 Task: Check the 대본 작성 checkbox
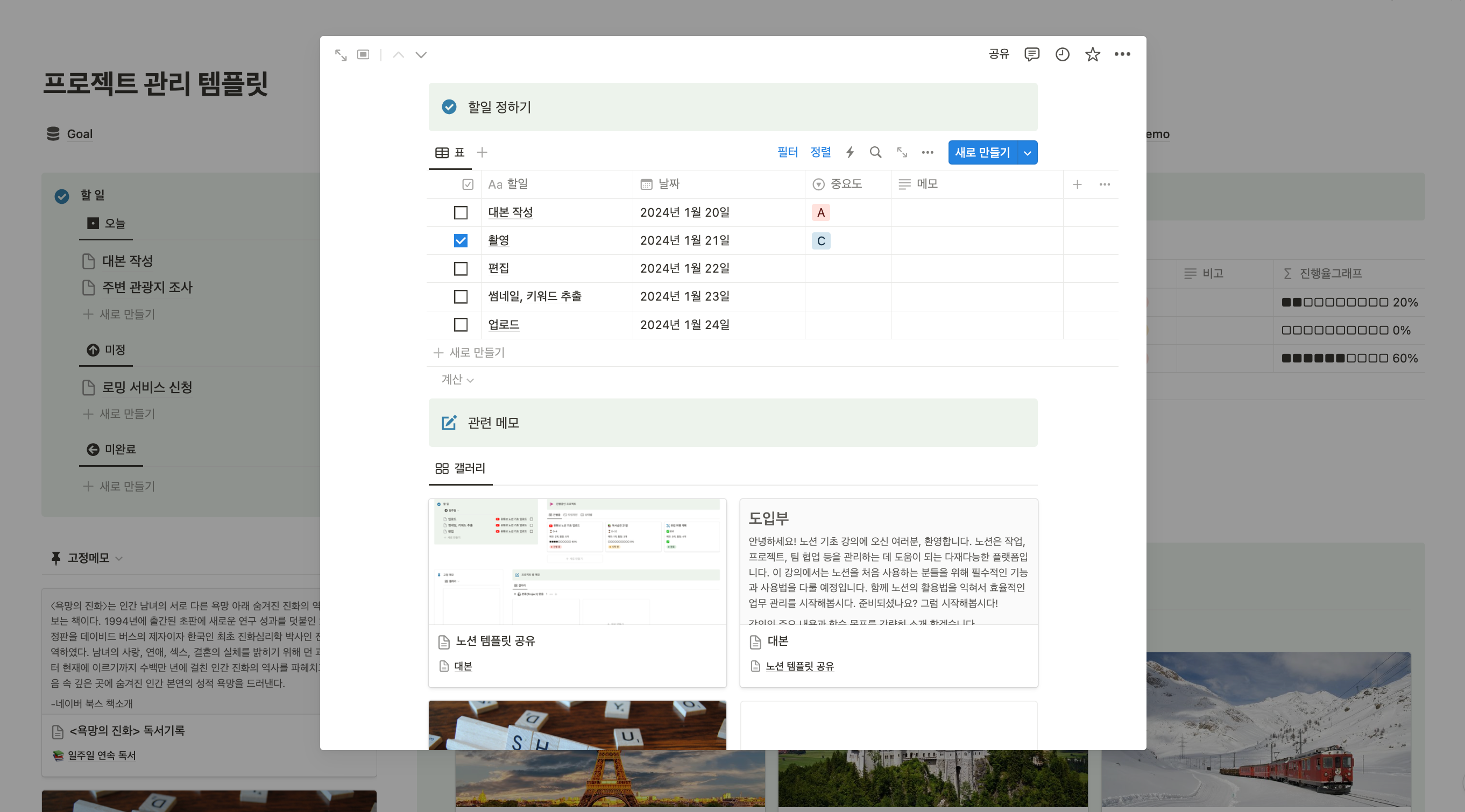coord(460,212)
